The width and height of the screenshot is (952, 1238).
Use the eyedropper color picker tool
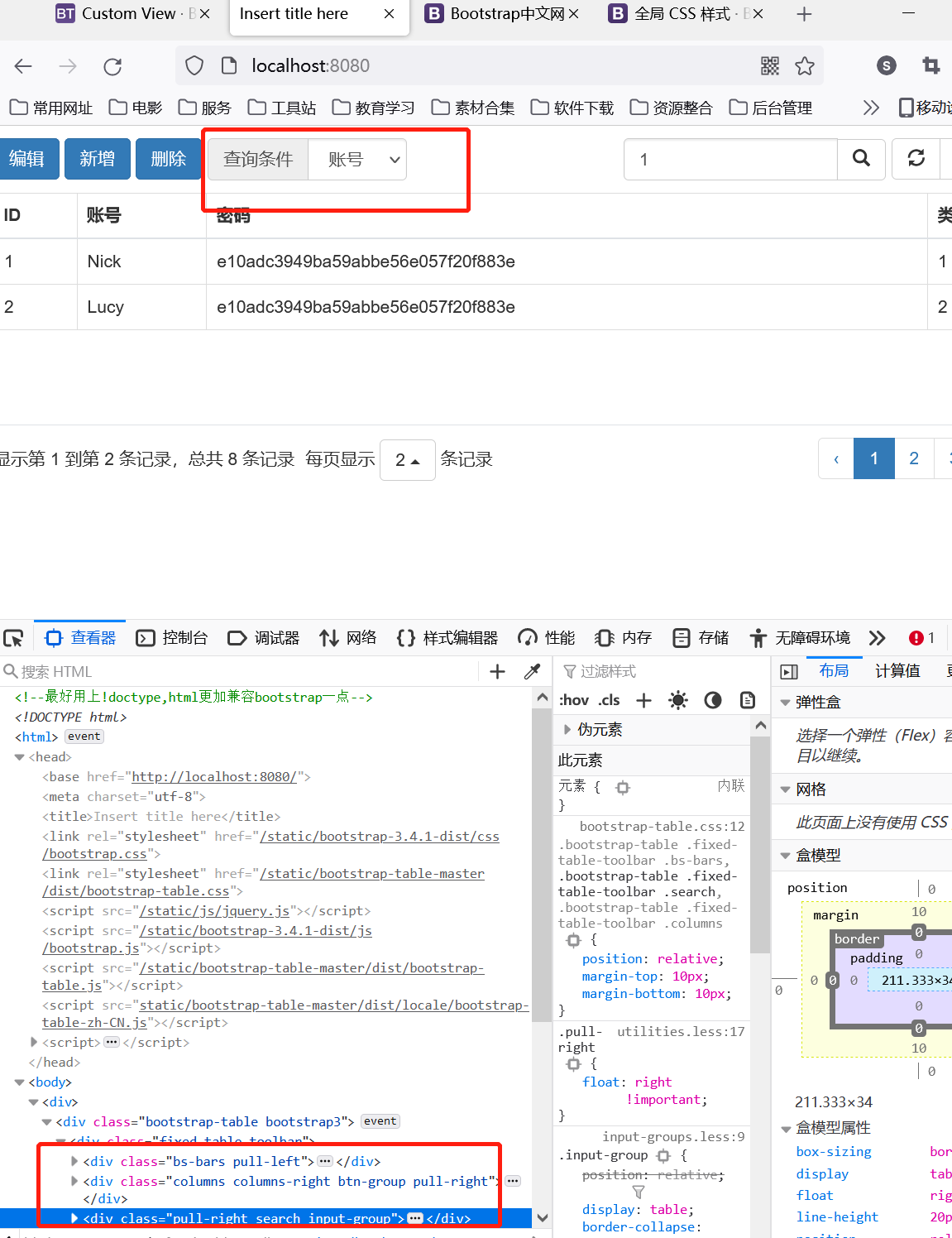[533, 672]
